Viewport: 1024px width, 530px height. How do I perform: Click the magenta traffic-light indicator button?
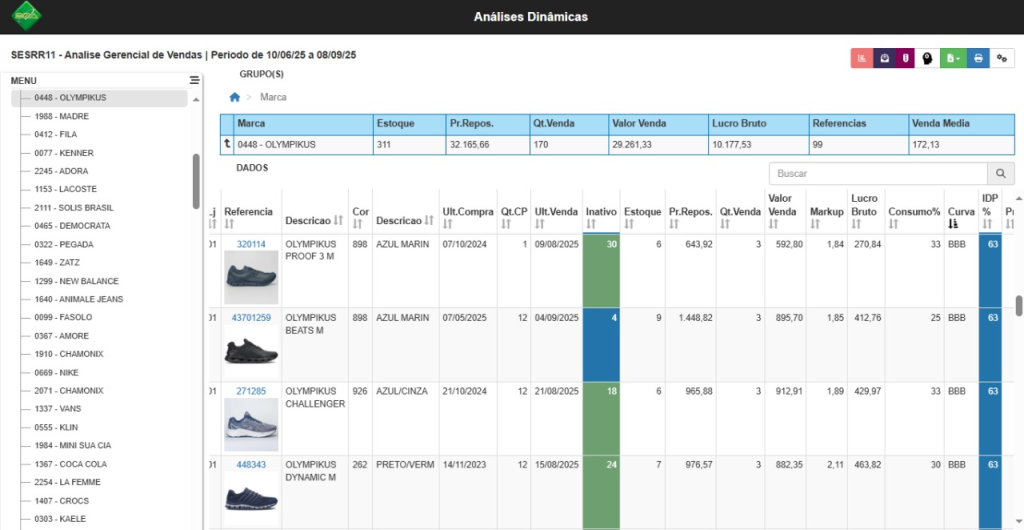click(906, 58)
